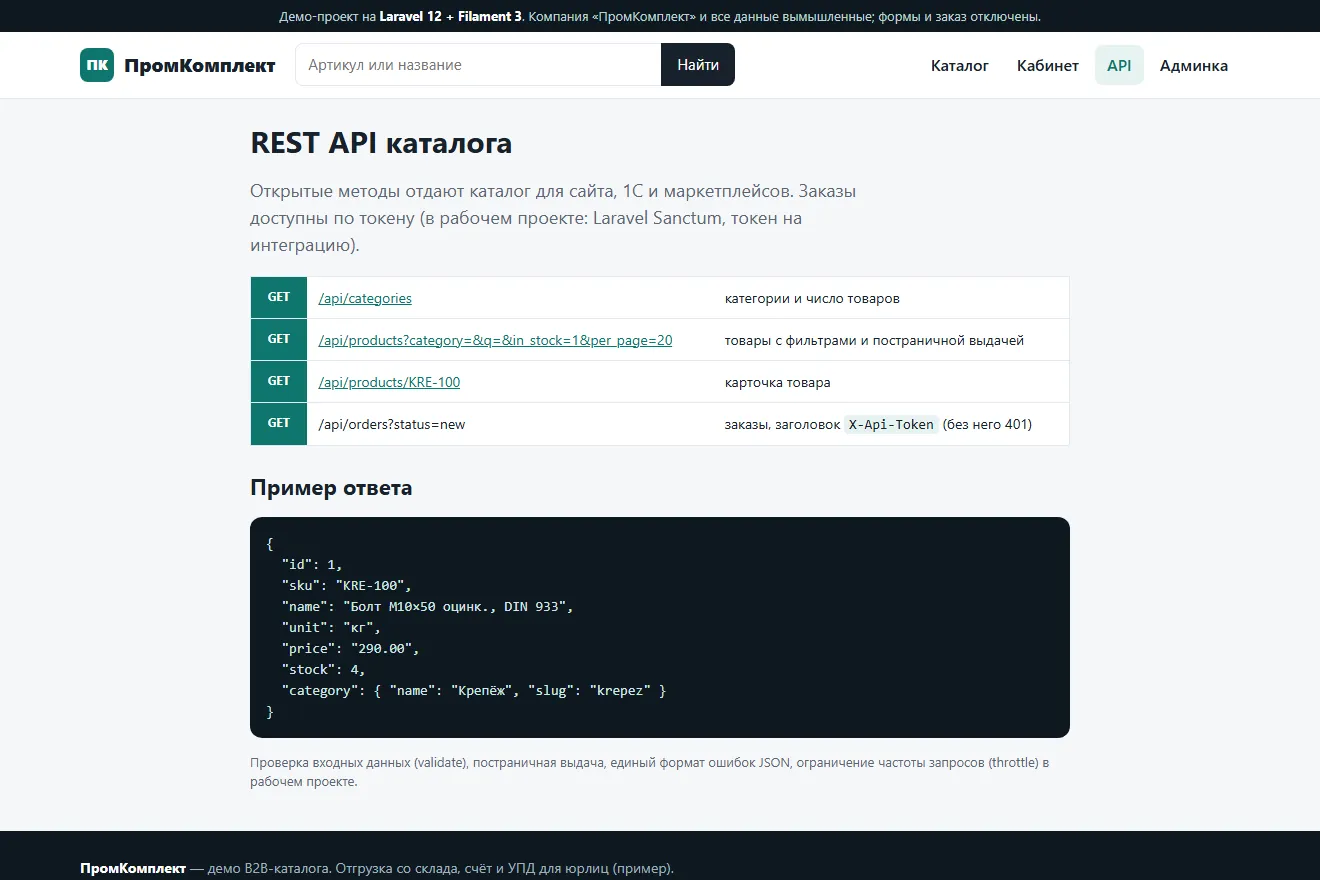Click GET badge in the /api/orders row

pos(279,423)
